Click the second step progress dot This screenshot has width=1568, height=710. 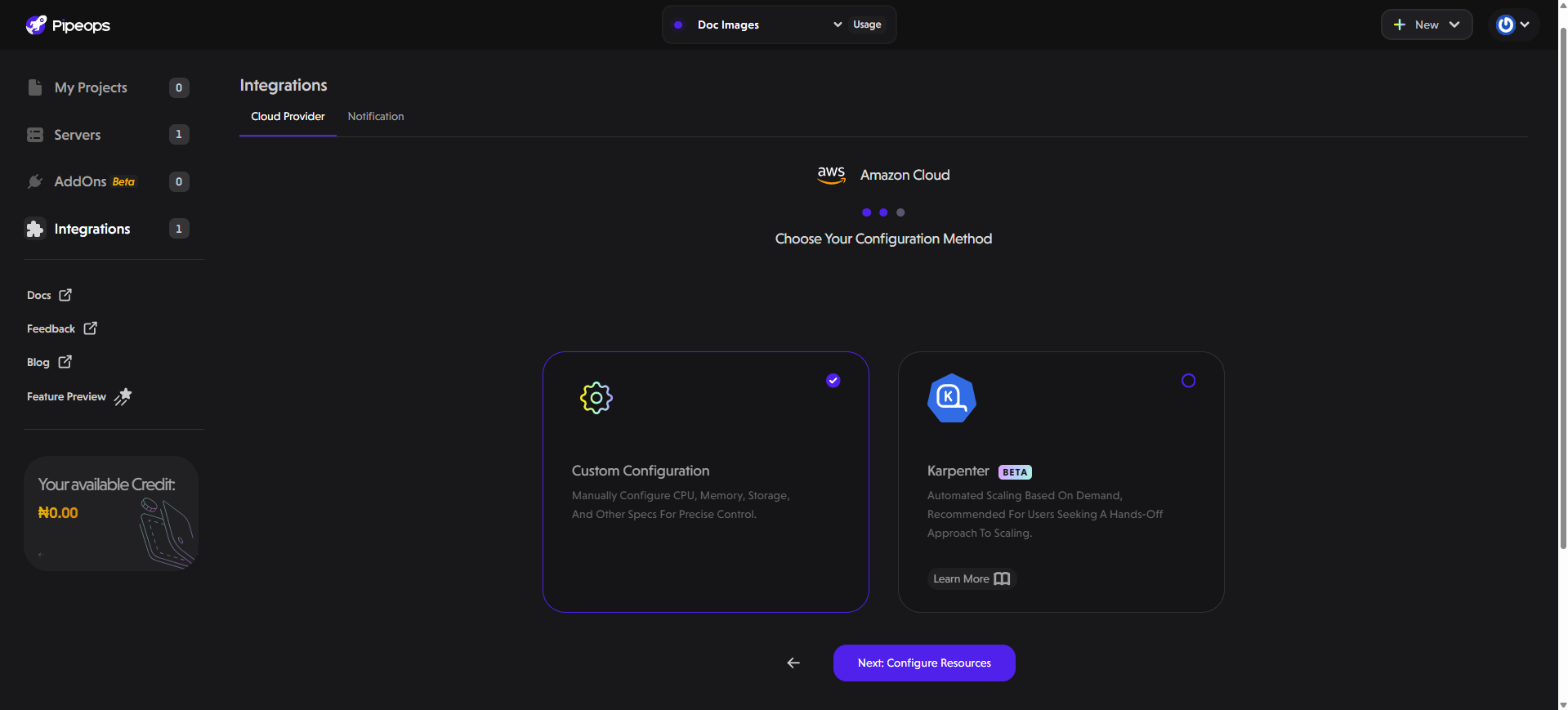(883, 212)
